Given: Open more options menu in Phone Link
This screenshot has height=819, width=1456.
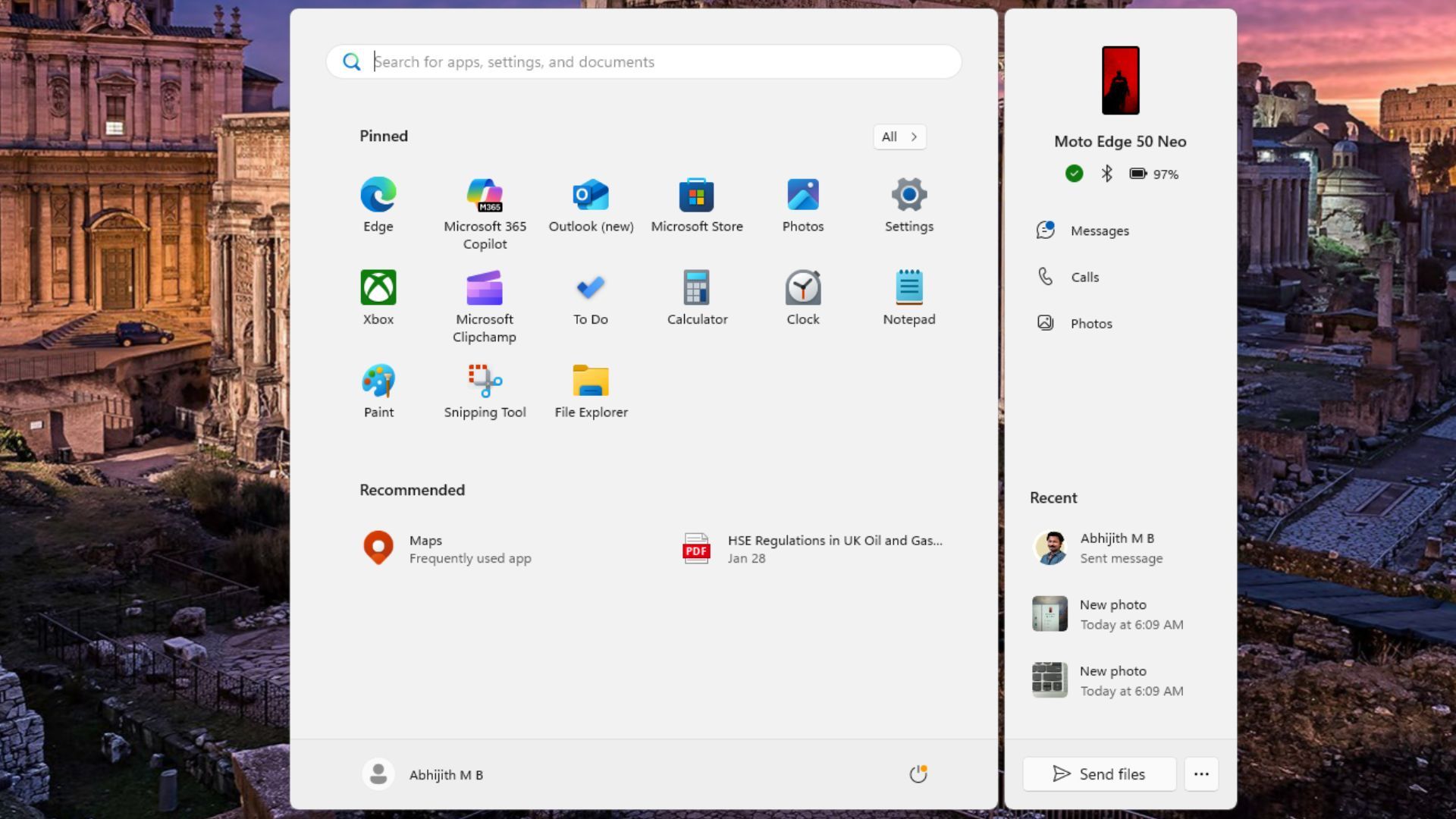Looking at the screenshot, I should tap(1200, 774).
